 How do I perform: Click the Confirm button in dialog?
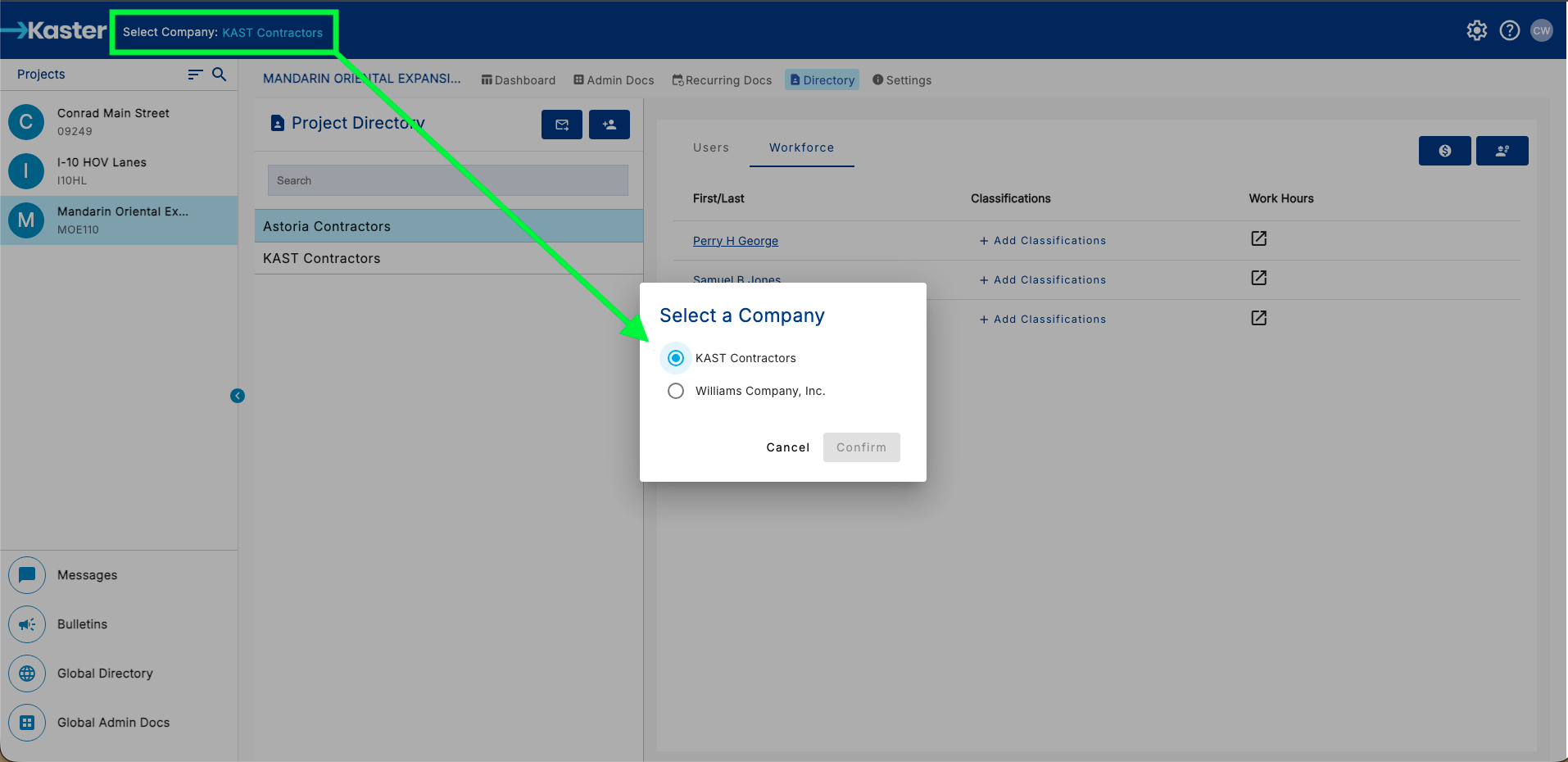click(861, 447)
